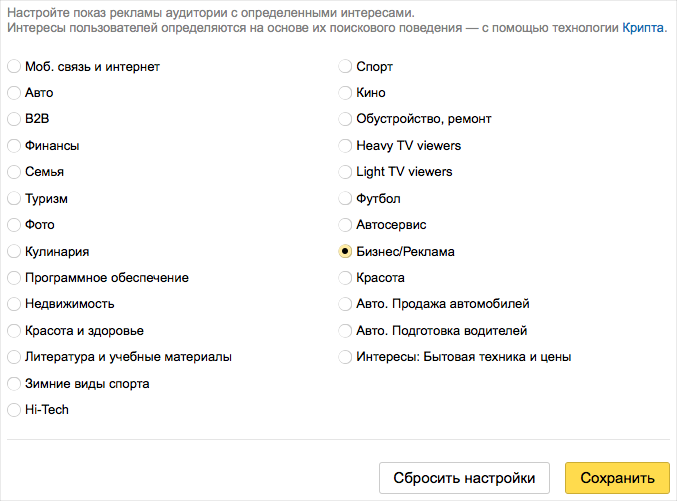Select the Моб. связь и интернет radio button

point(14,67)
